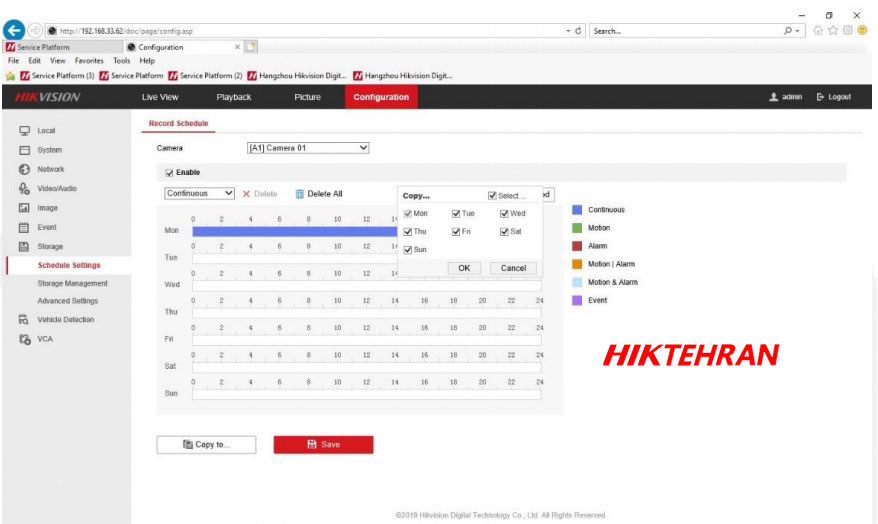Click the HIKVISION logo
This screenshot has height=524, width=878.
pos(48,97)
